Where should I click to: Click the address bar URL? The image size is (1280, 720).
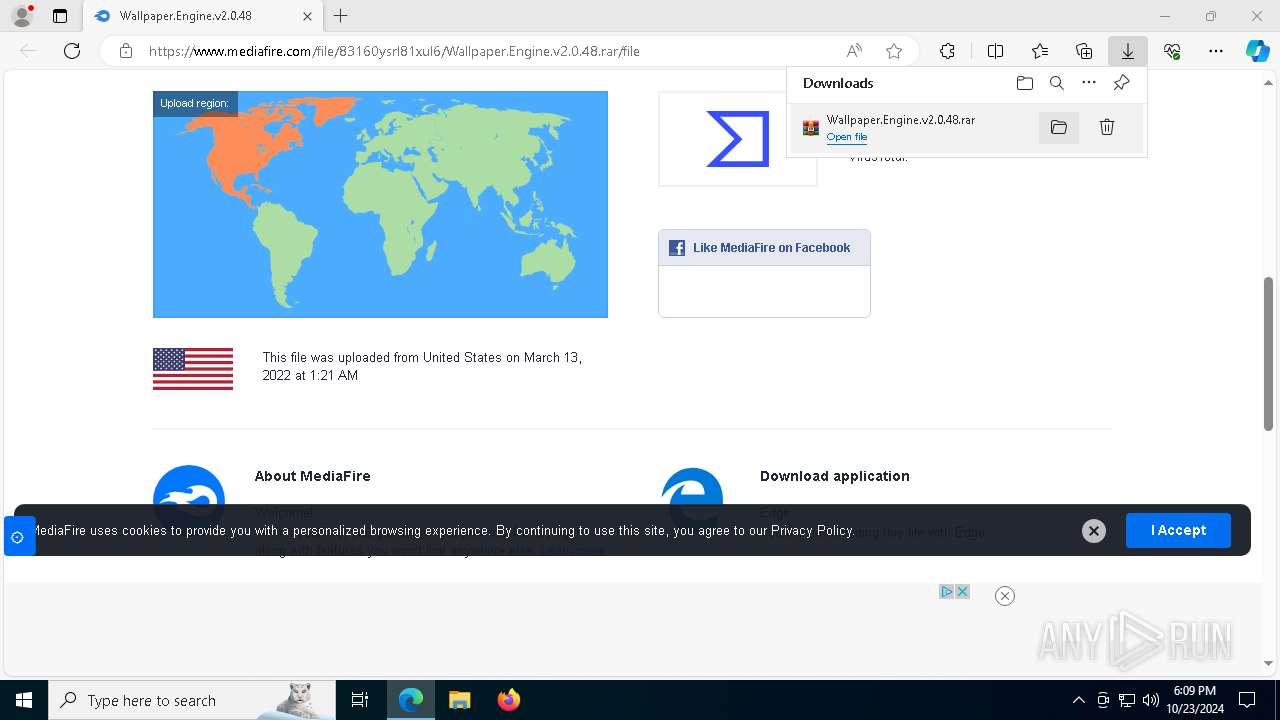tap(394, 51)
